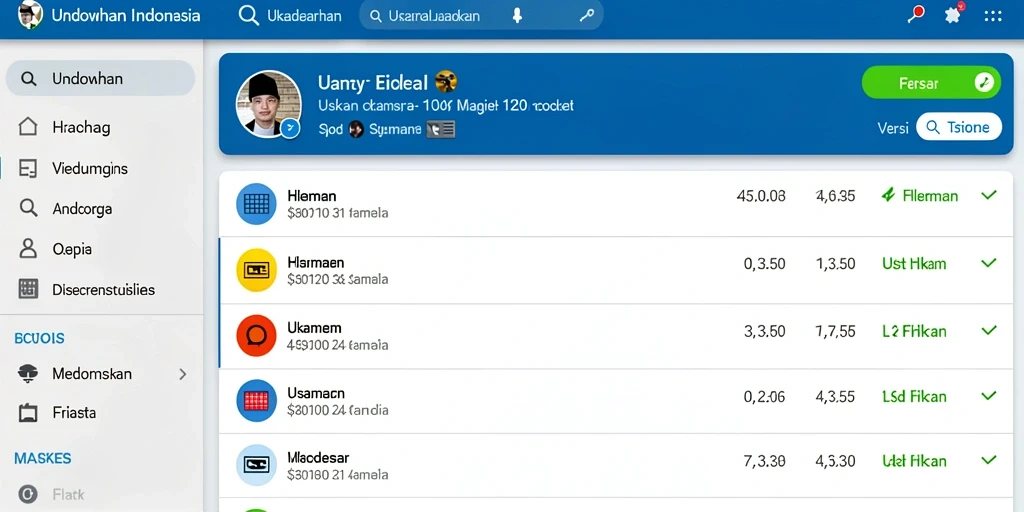The width and height of the screenshot is (1024, 512).
Task: Open the three-dot apps grid menu
Action: (993, 16)
